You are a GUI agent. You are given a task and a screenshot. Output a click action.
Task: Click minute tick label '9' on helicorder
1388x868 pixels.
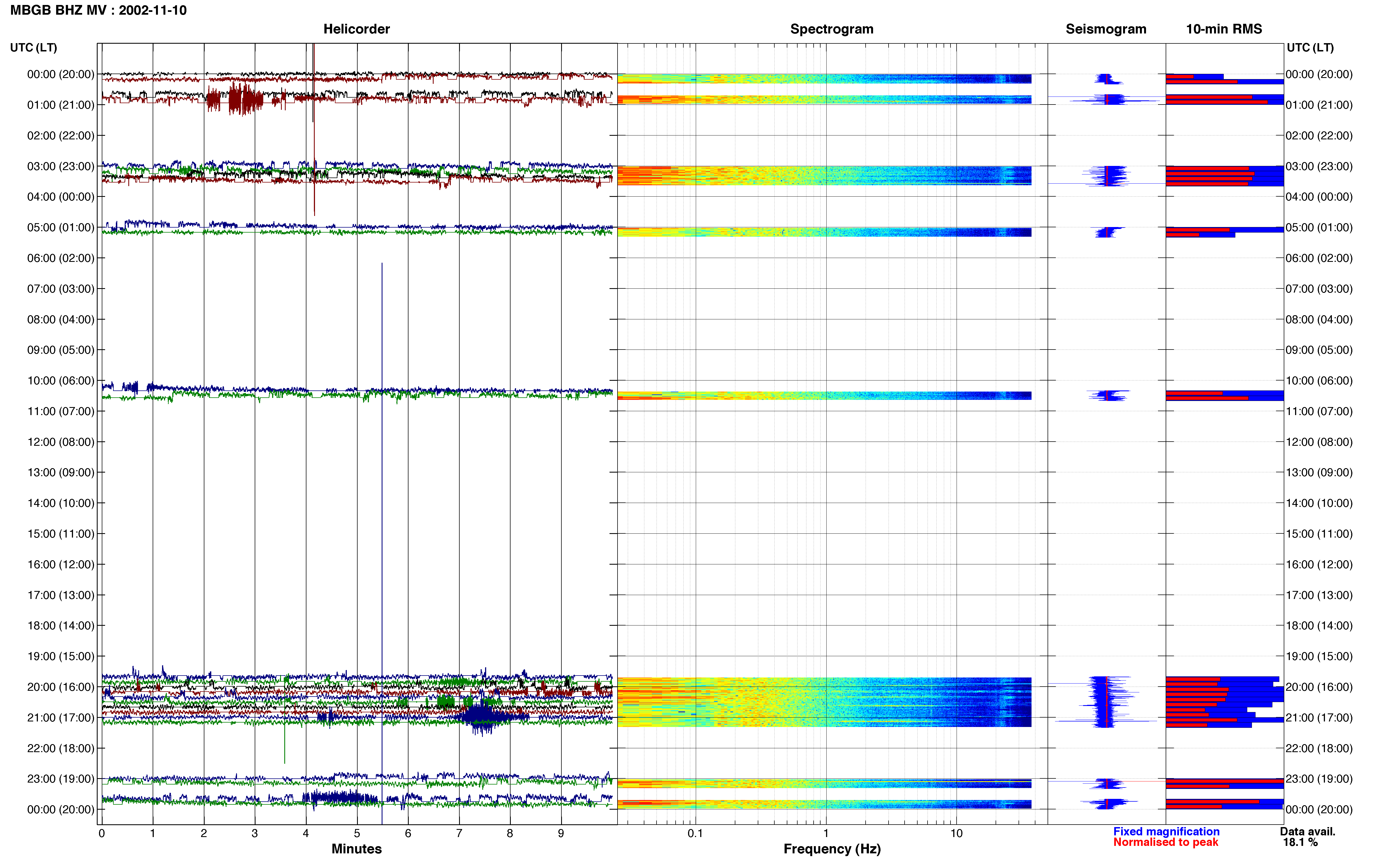coord(561,833)
